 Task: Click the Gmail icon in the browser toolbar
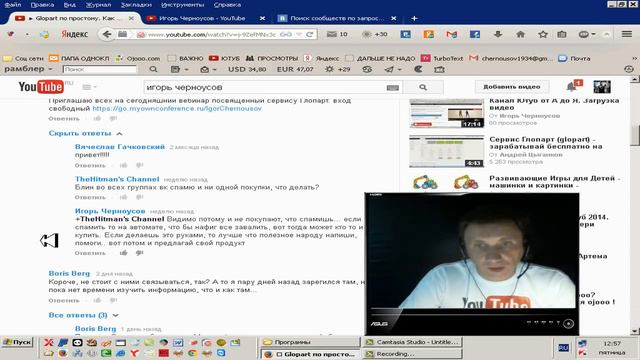(x=451, y=34)
